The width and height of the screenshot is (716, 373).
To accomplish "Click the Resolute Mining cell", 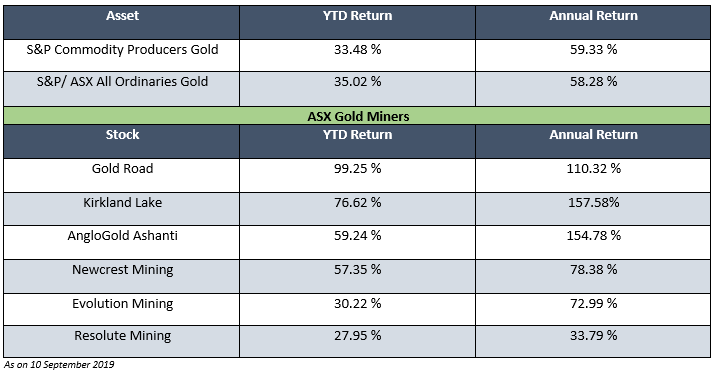I will 121,341.
